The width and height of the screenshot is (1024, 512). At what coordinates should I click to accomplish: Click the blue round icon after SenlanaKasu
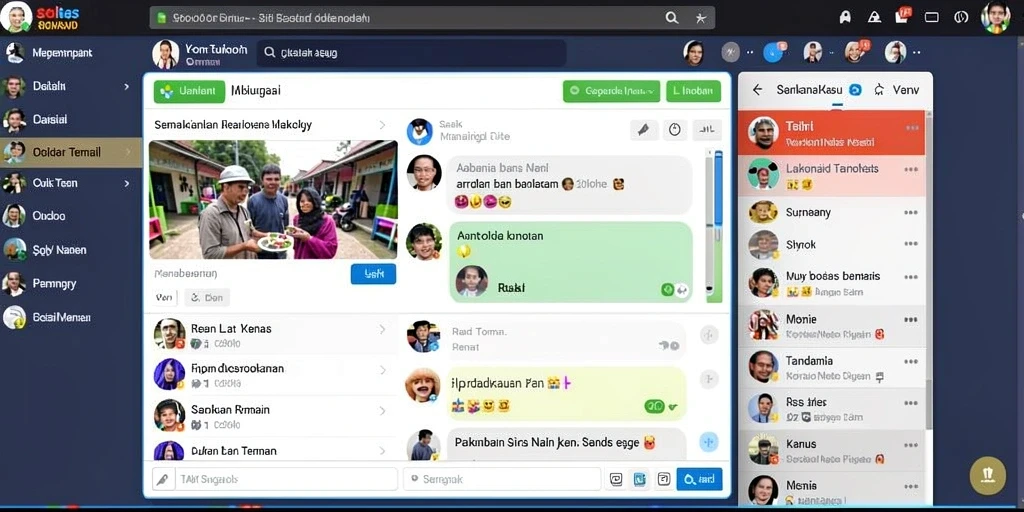854,90
